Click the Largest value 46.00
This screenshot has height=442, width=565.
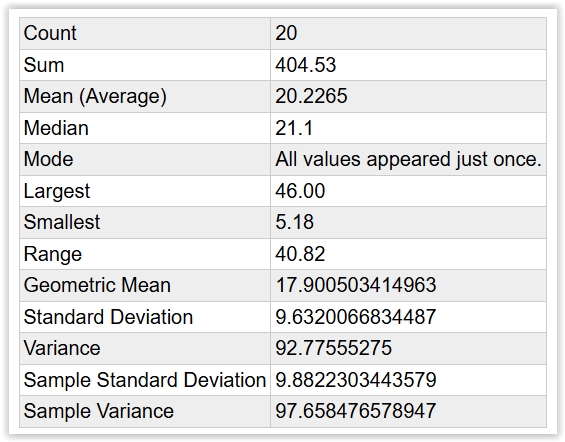pos(300,191)
